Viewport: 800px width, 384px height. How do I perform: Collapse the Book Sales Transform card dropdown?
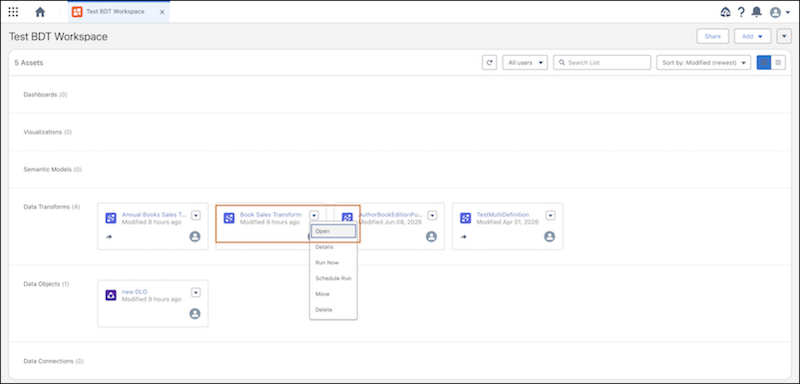point(314,216)
